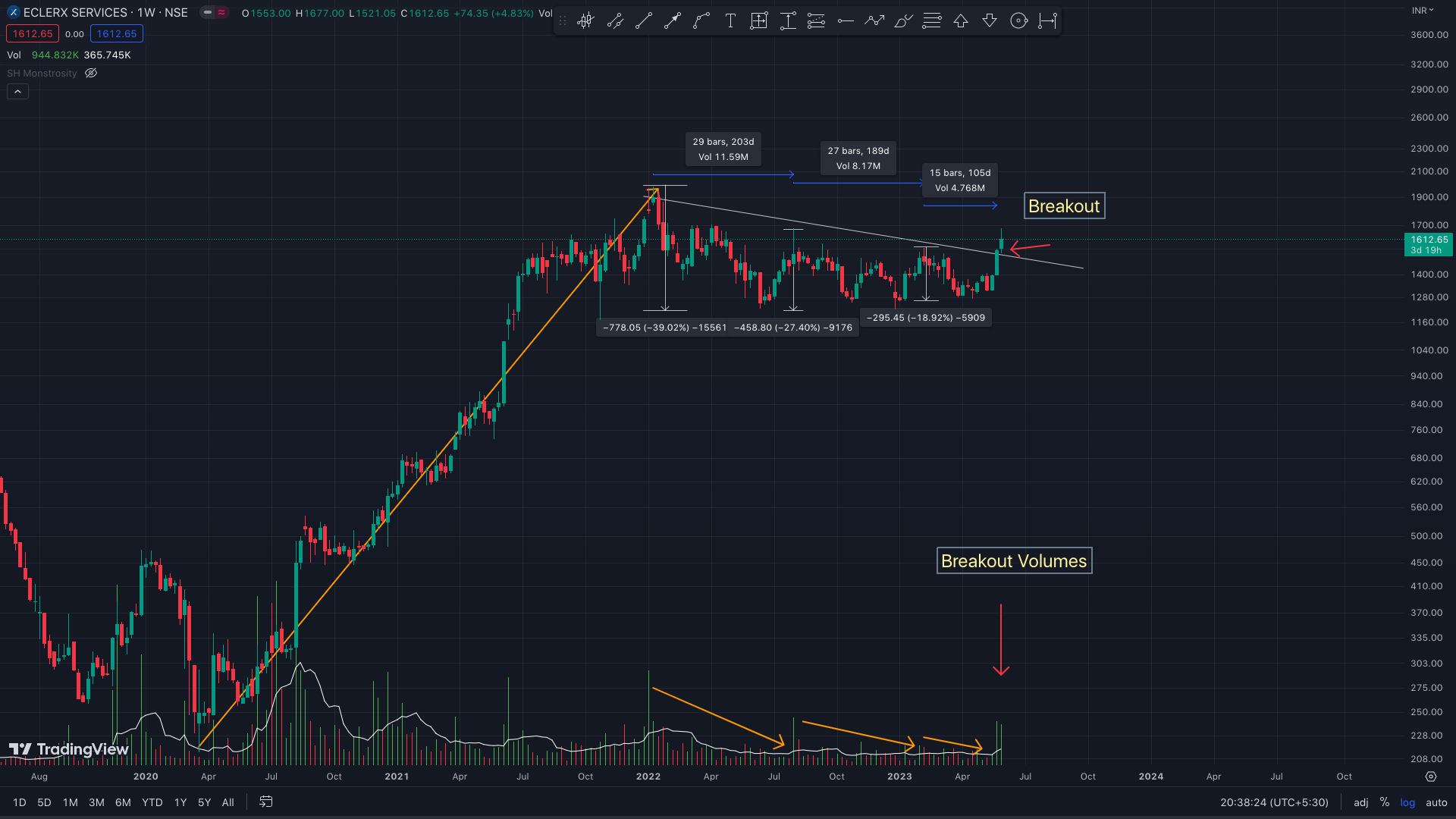Viewport: 1456px width, 819px height.
Task: Switch to the 6M time range
Action: [x=123, y=802]
